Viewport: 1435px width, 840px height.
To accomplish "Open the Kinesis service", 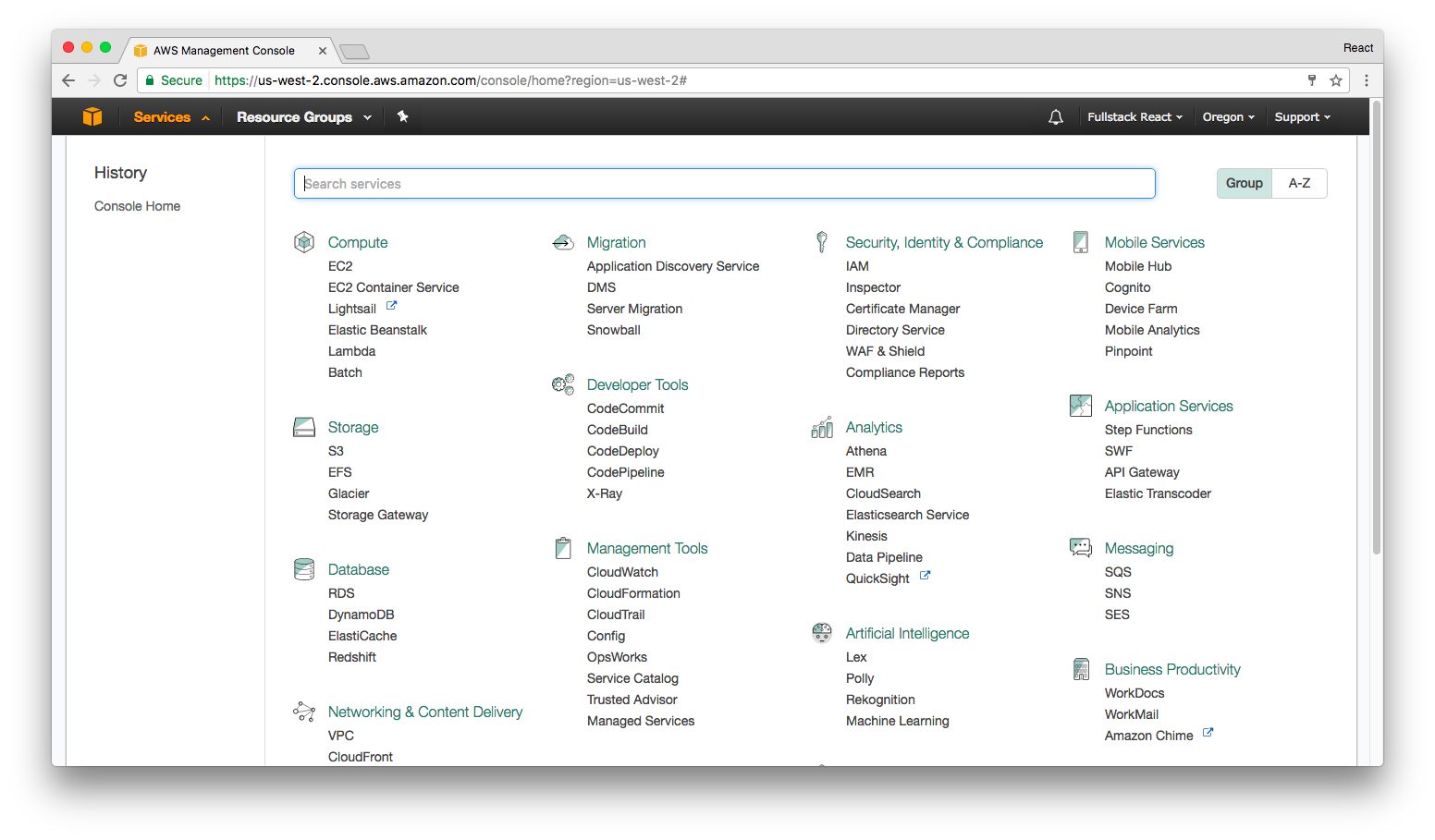I will point(866,536).
